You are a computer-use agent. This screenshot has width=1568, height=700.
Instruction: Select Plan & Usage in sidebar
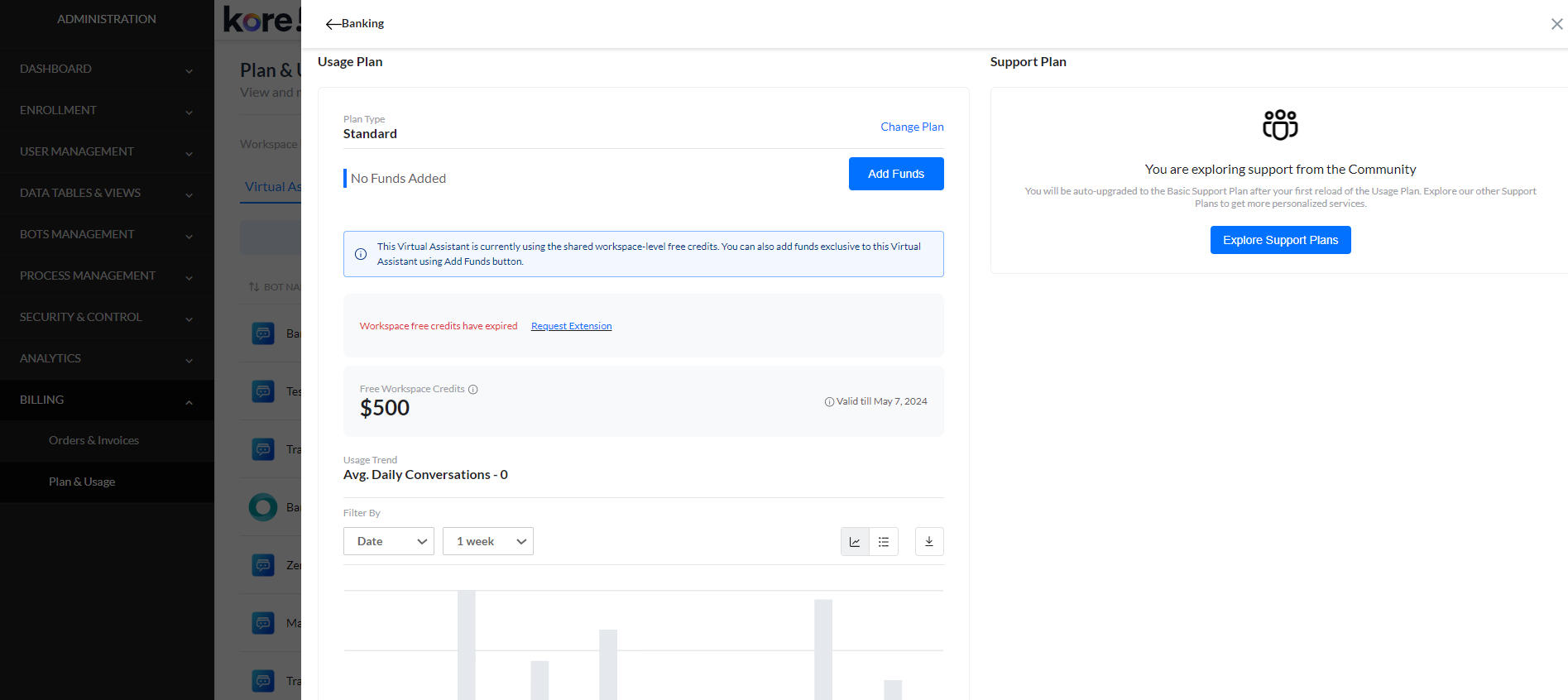coord(82,482)
